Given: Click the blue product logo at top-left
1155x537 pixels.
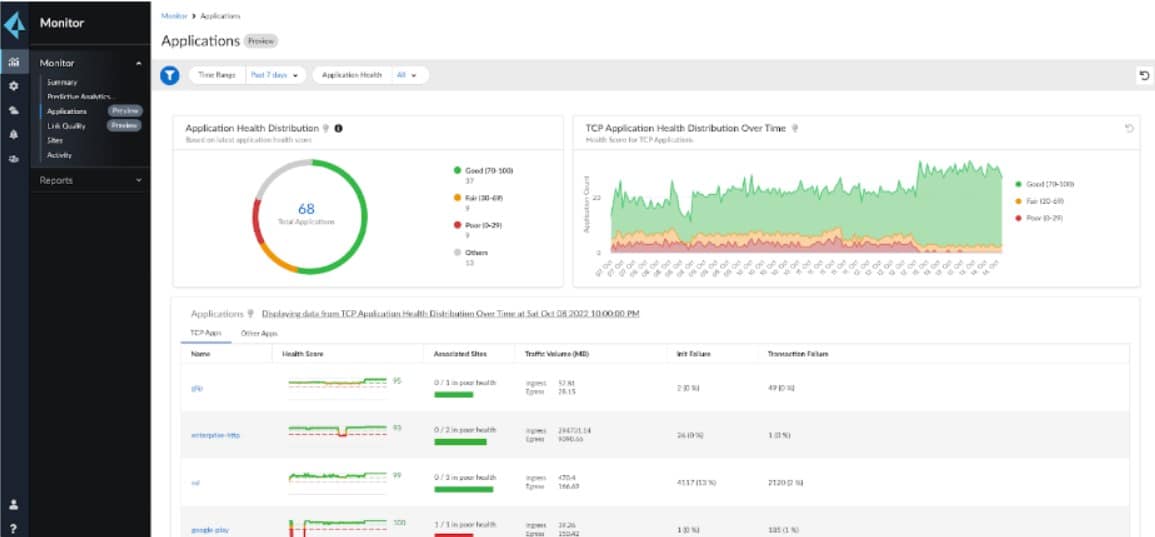Looking at the screenshot, I should (14, 23).
